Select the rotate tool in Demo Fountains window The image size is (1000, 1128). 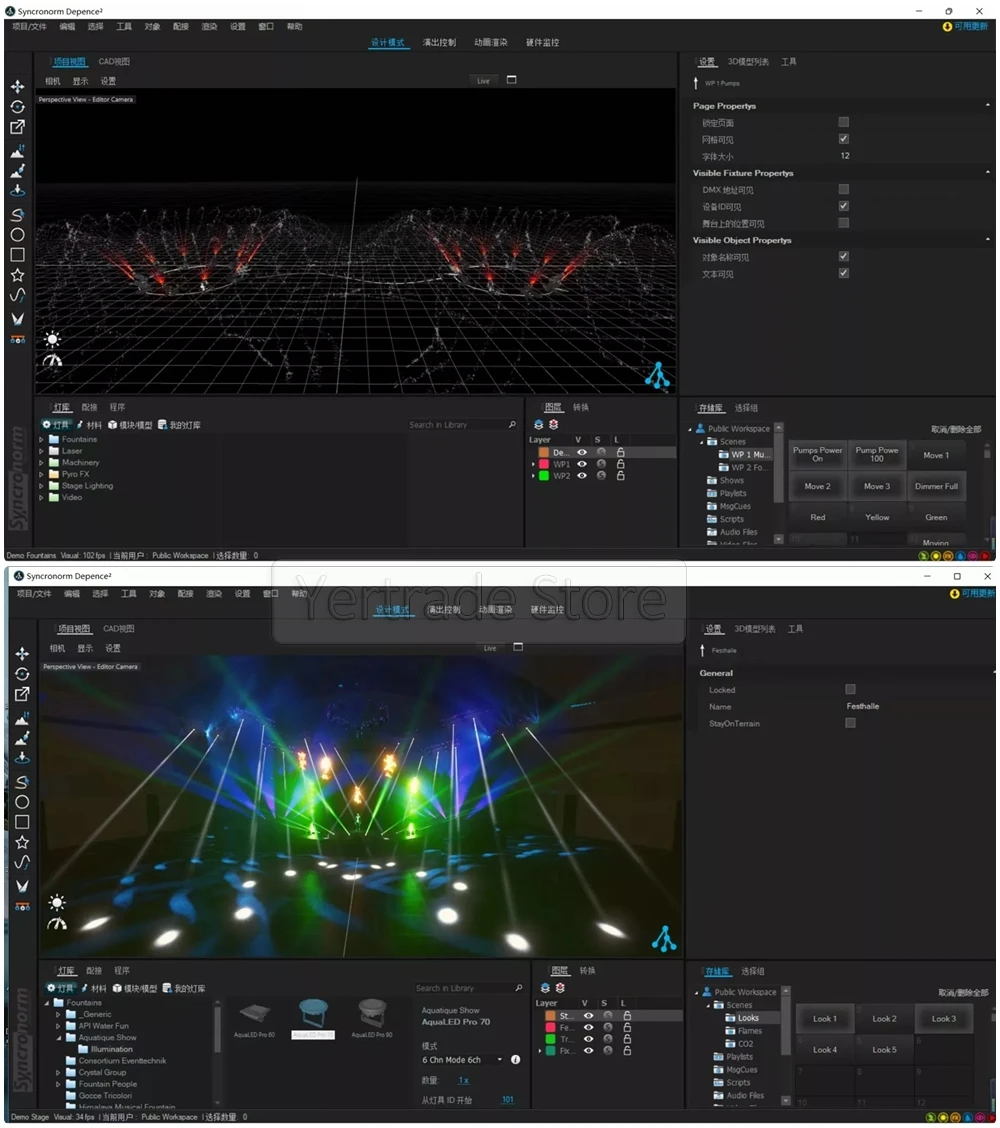click(17, 106)
